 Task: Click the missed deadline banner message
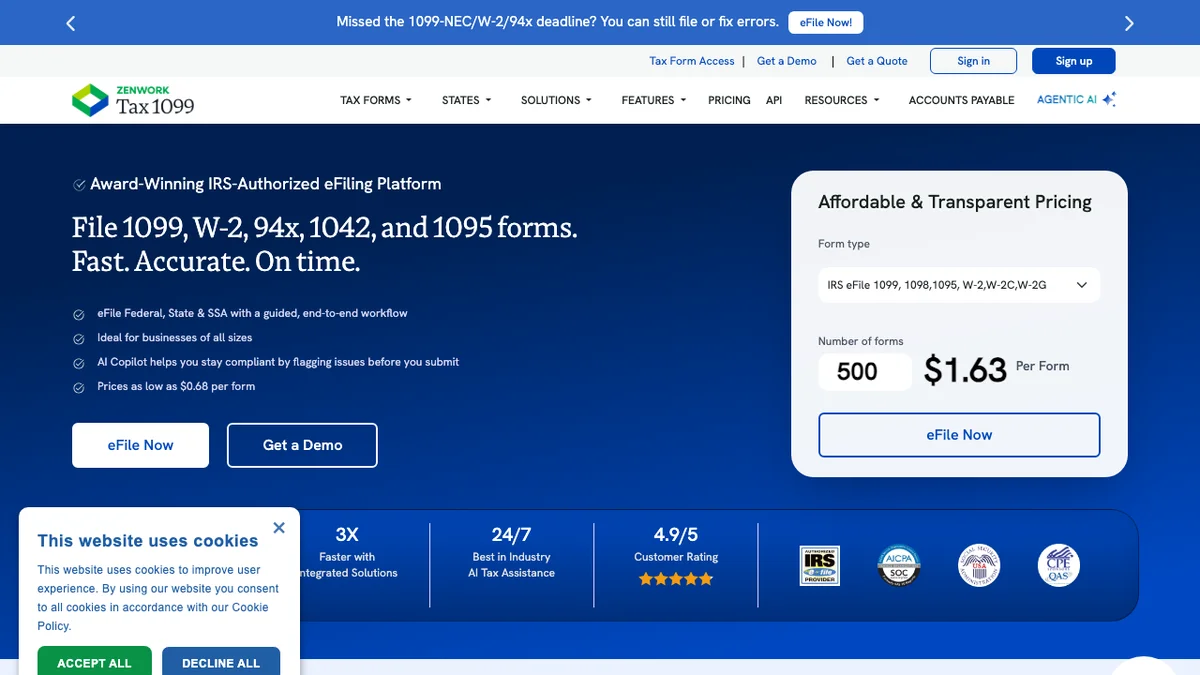pos(557,22)
